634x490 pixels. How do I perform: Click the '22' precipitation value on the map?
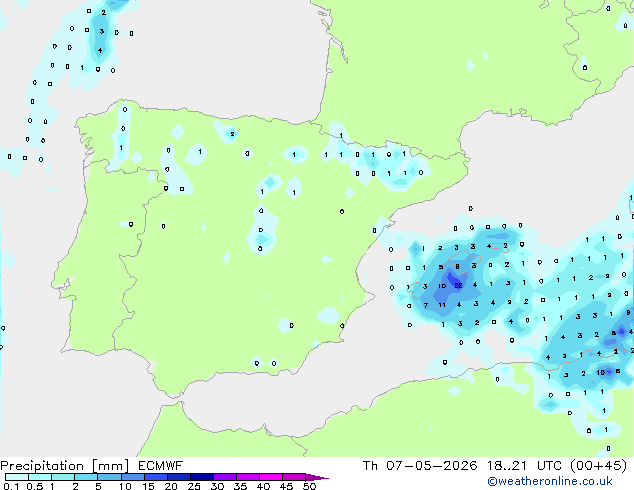pyautogui.click(x=458, y=285)
